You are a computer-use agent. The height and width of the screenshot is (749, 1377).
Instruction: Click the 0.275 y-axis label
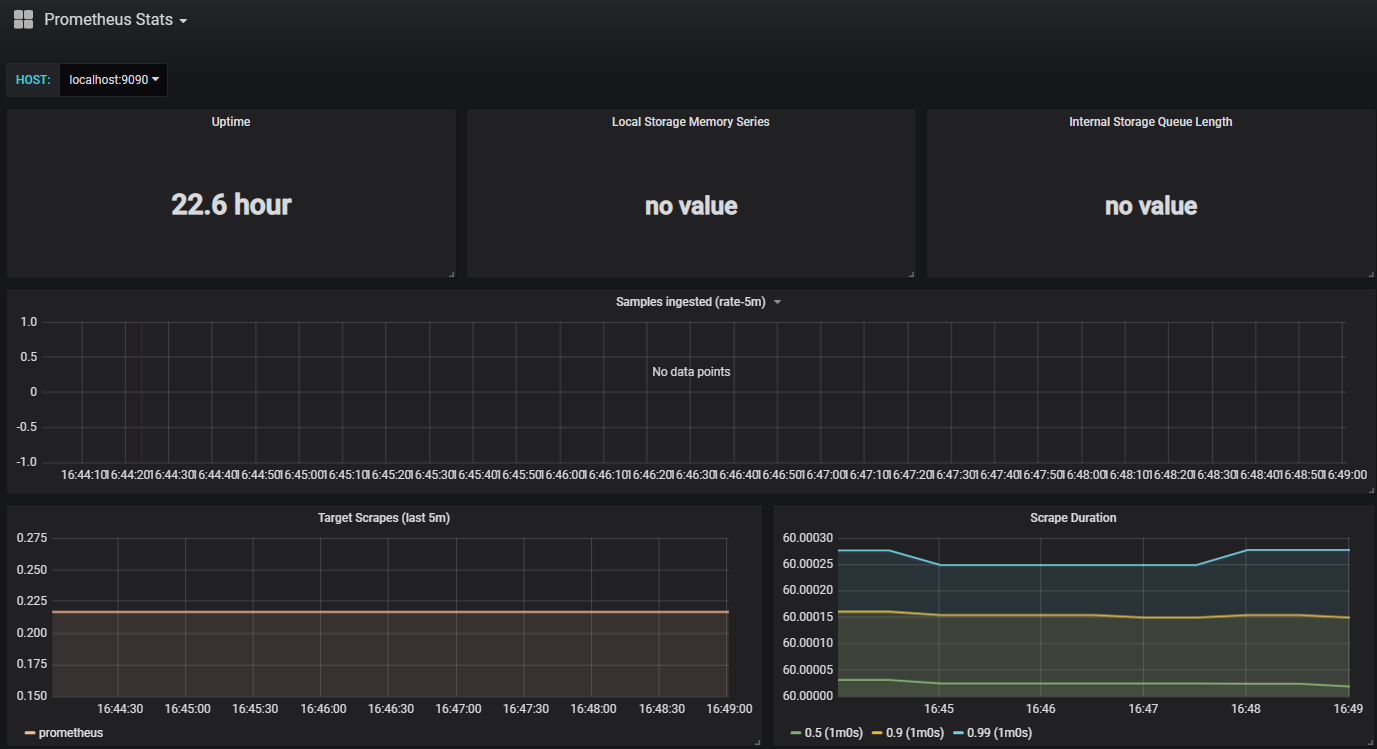[31, 538]
